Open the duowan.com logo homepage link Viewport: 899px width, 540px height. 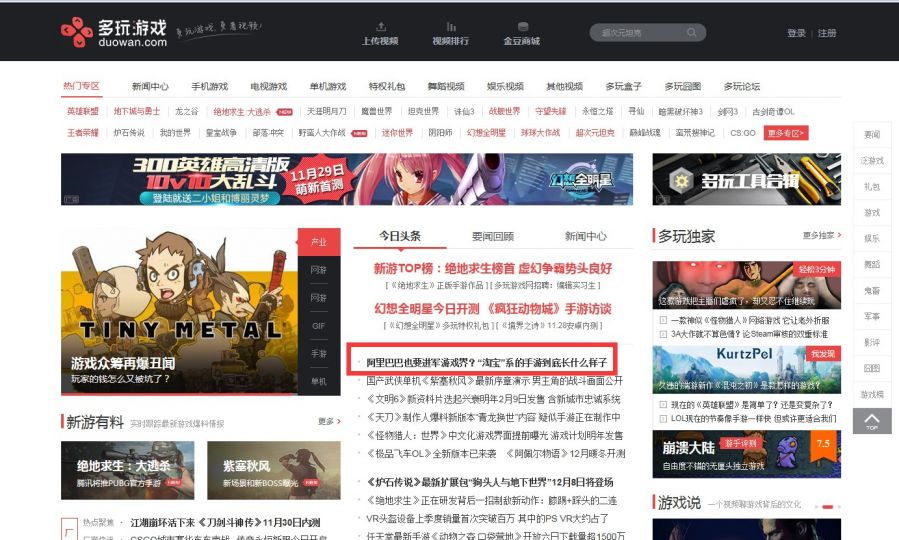114,32
